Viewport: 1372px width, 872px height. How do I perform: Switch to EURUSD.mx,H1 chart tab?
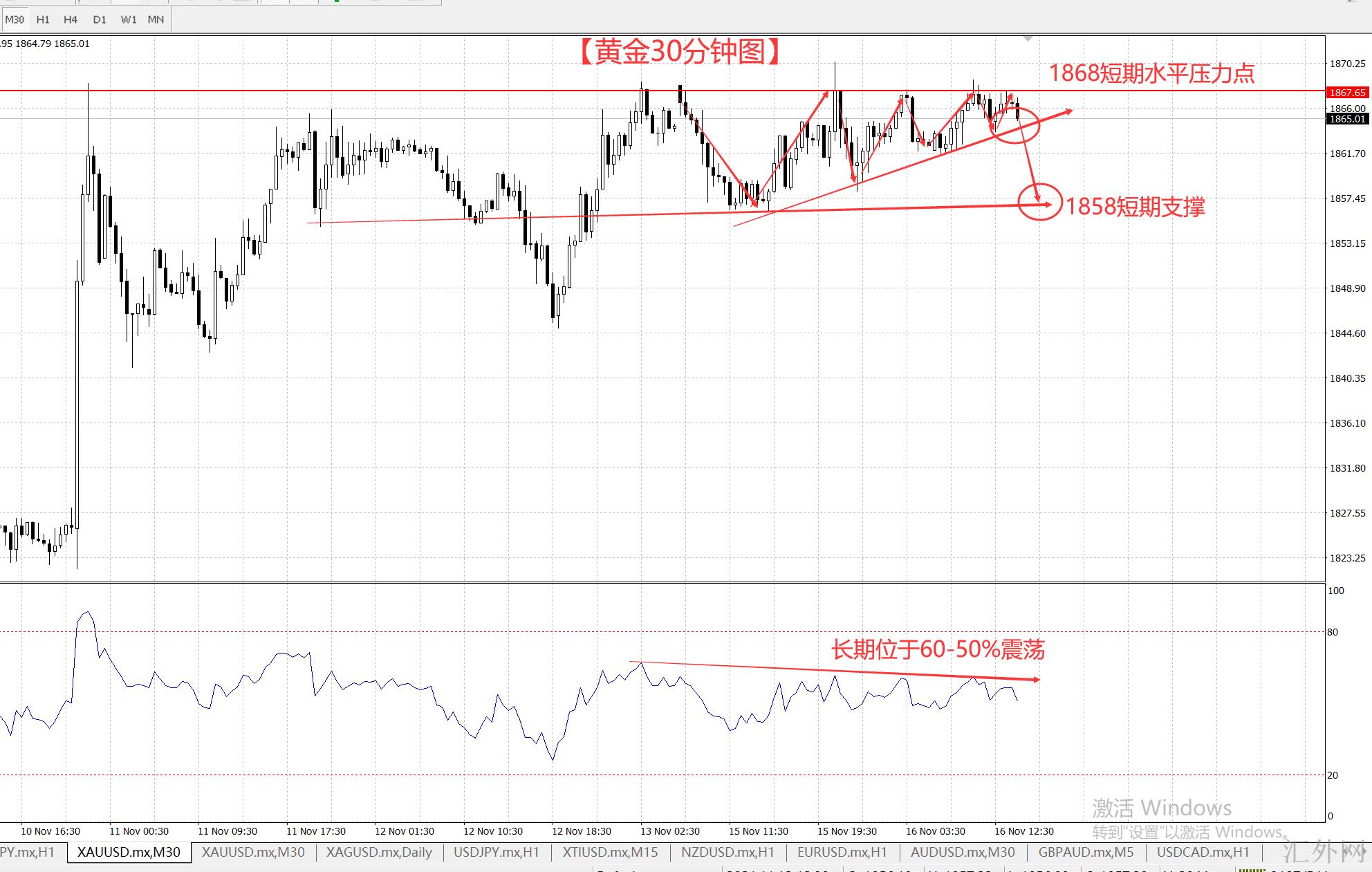click(x=842, y=852)
